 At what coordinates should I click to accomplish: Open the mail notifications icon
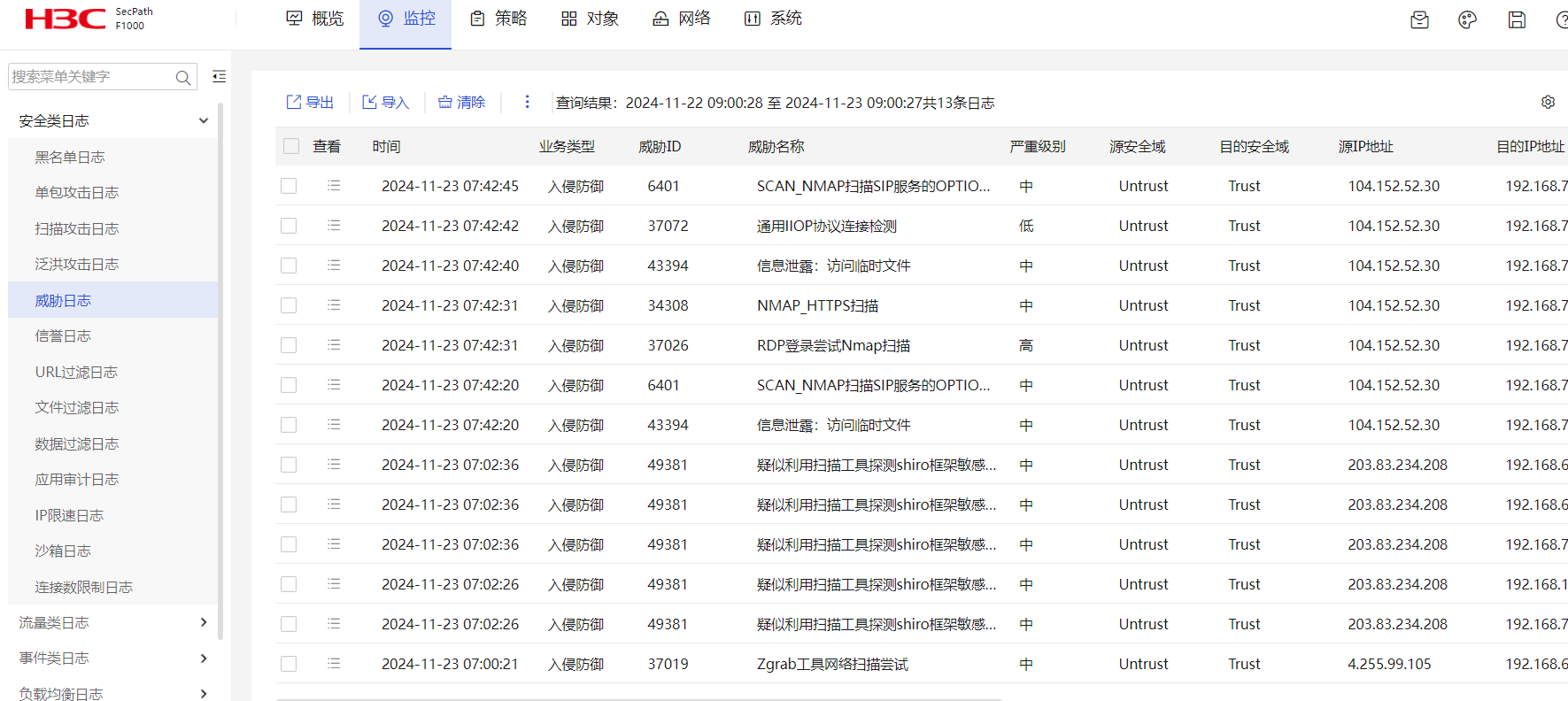point(1419,19)
